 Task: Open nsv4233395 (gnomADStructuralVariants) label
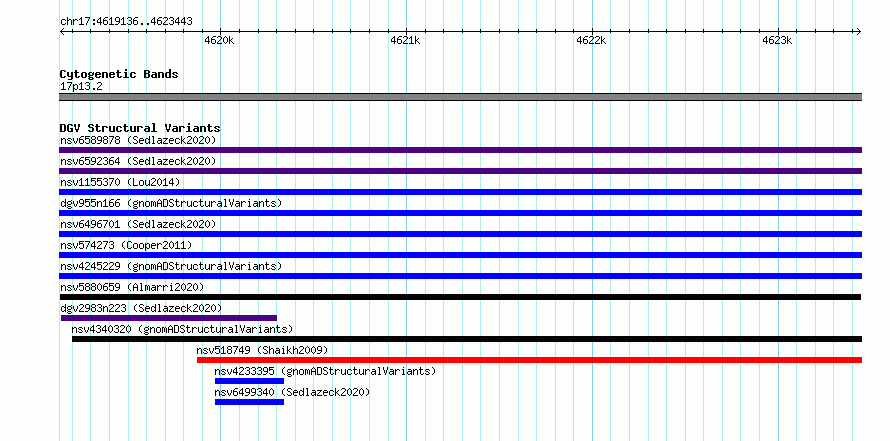[x=325, y=371]
